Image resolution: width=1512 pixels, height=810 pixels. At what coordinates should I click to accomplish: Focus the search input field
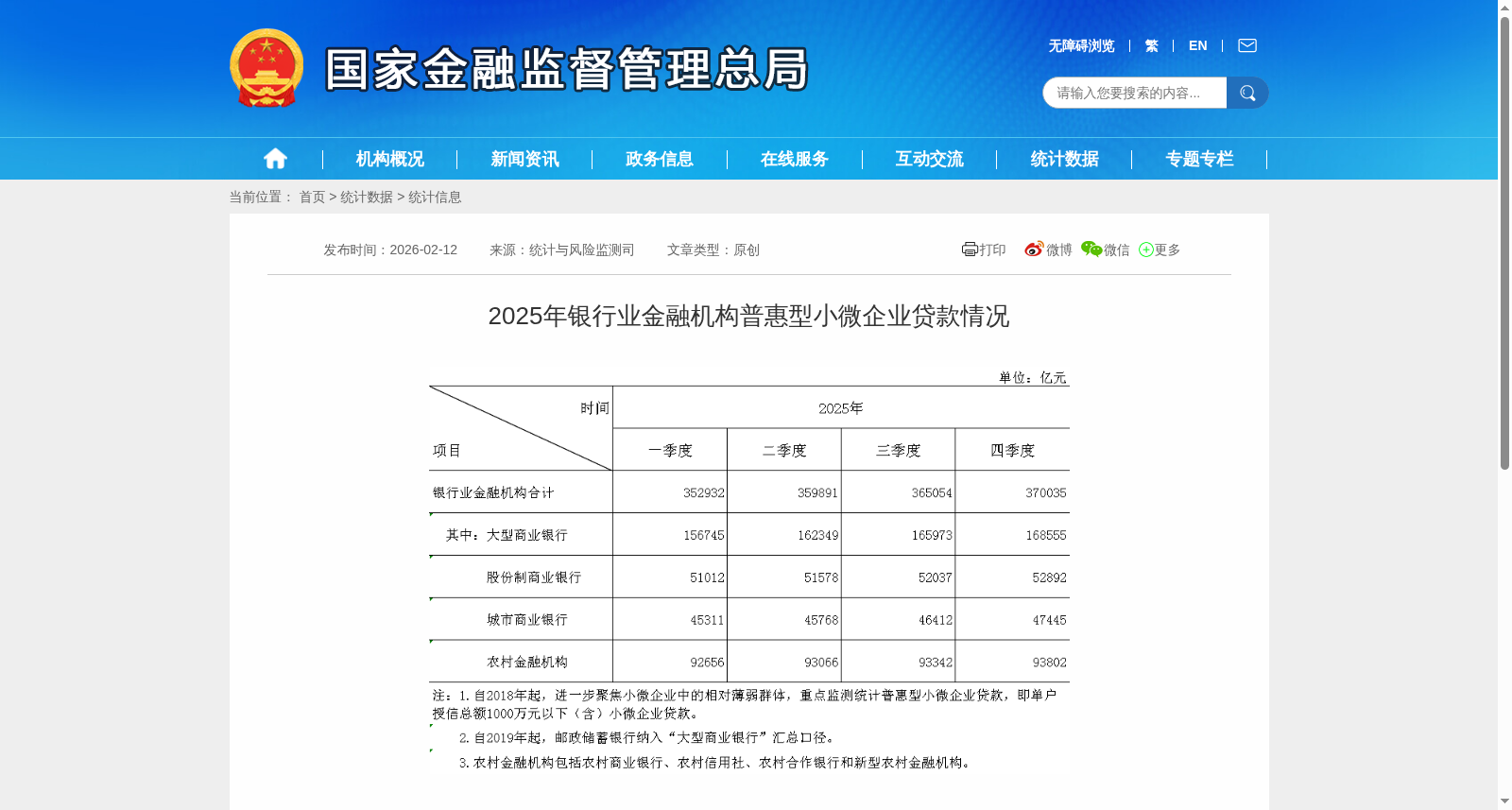(x=1134, y=93)
